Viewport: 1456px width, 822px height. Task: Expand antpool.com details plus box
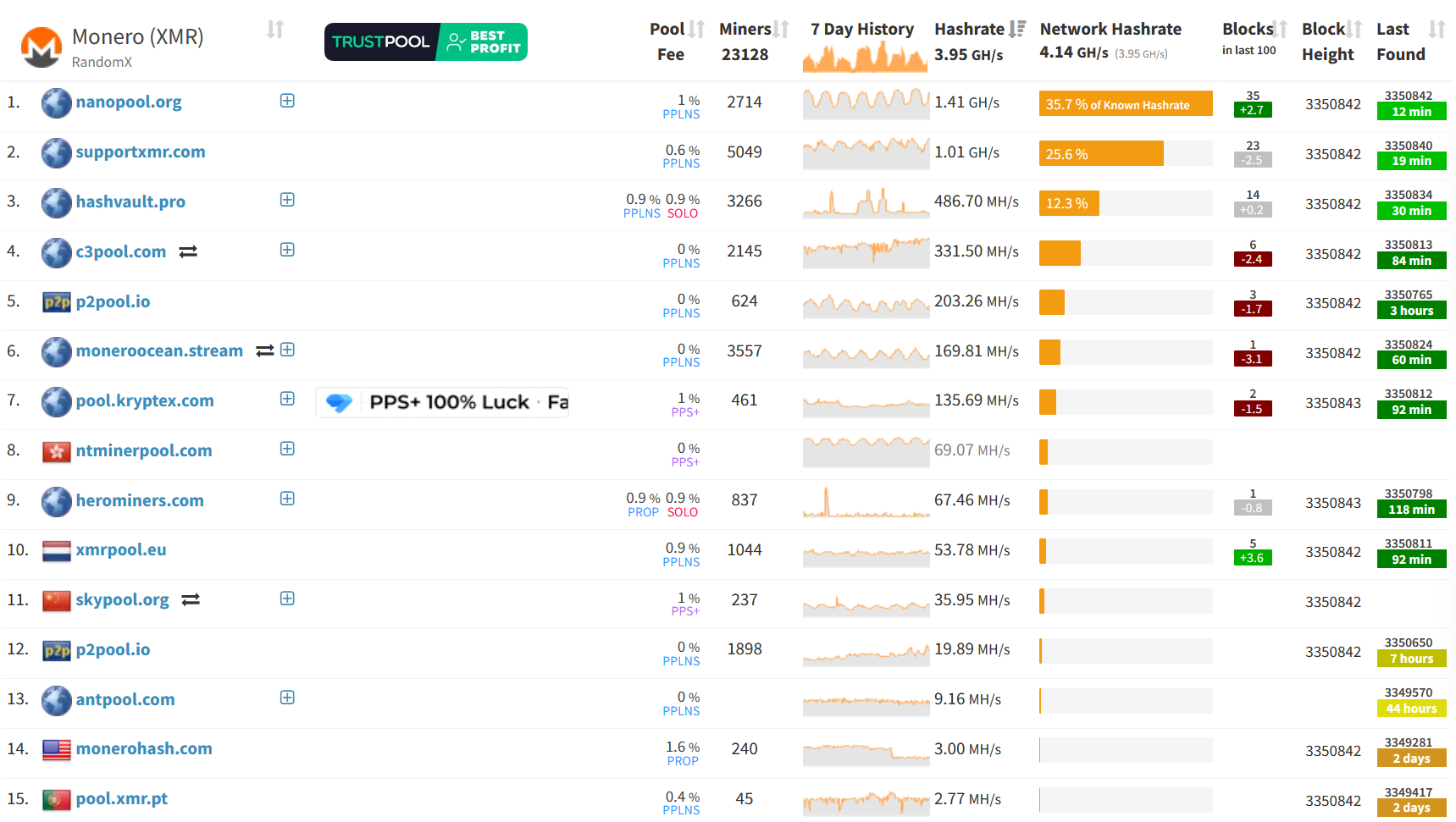point(287,698)
